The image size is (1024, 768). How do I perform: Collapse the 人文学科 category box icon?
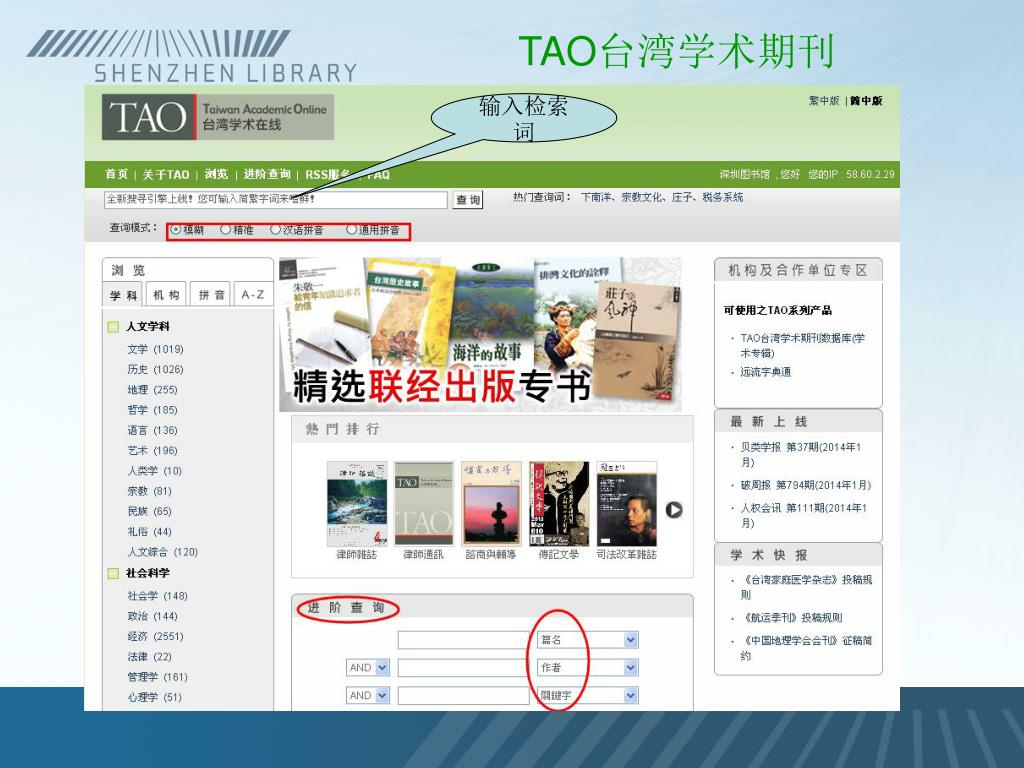(114, 327)
